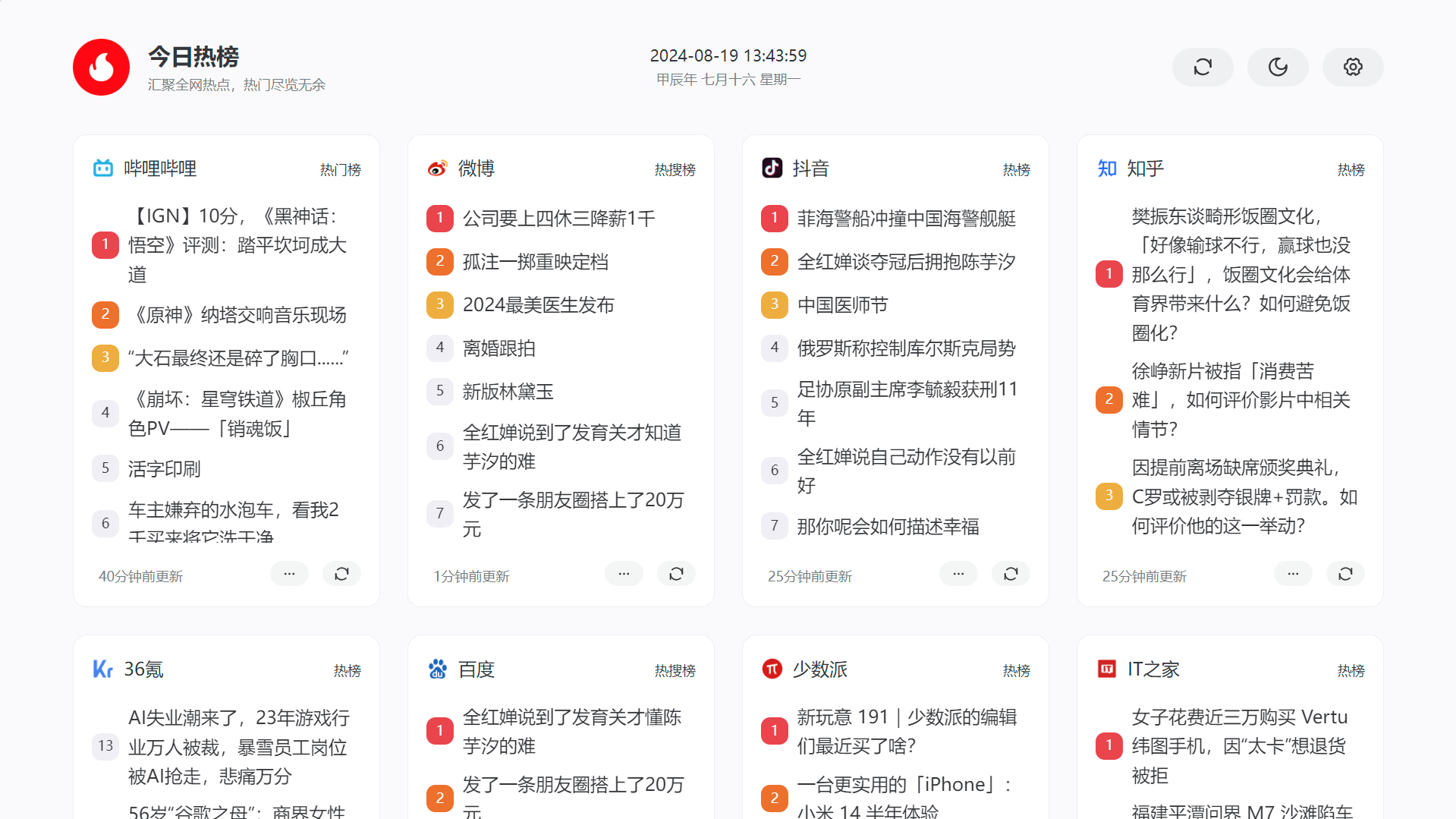The image size is (1456, 819).
Task: Open more options on the 抖音 card
Action: click(958, 574)
